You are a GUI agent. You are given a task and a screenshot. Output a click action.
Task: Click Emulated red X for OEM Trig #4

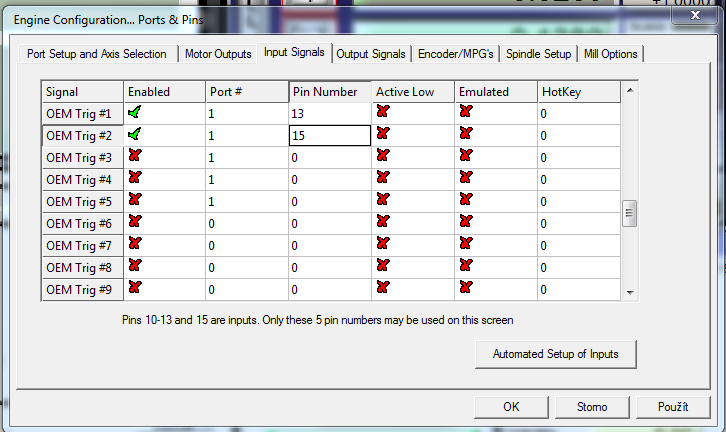coord(465,178)
